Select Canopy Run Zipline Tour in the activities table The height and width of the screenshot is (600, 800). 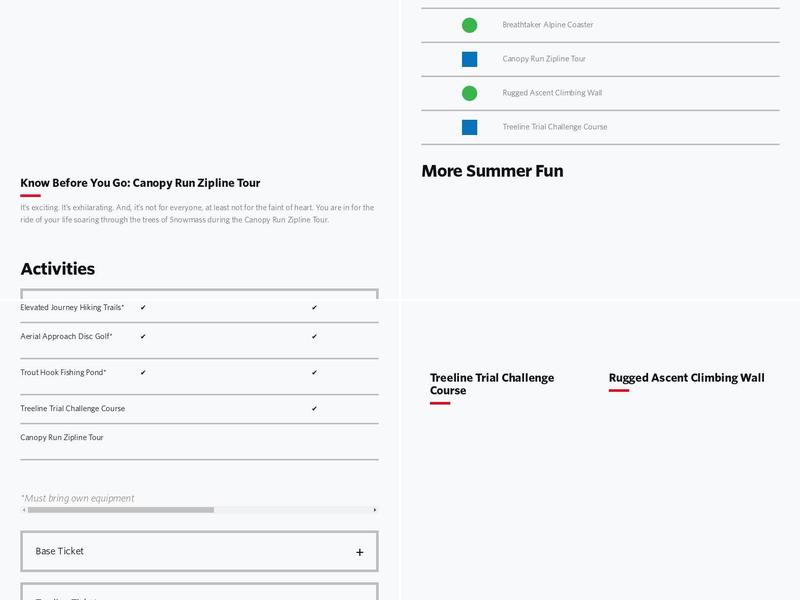click(x=62, y=438)
